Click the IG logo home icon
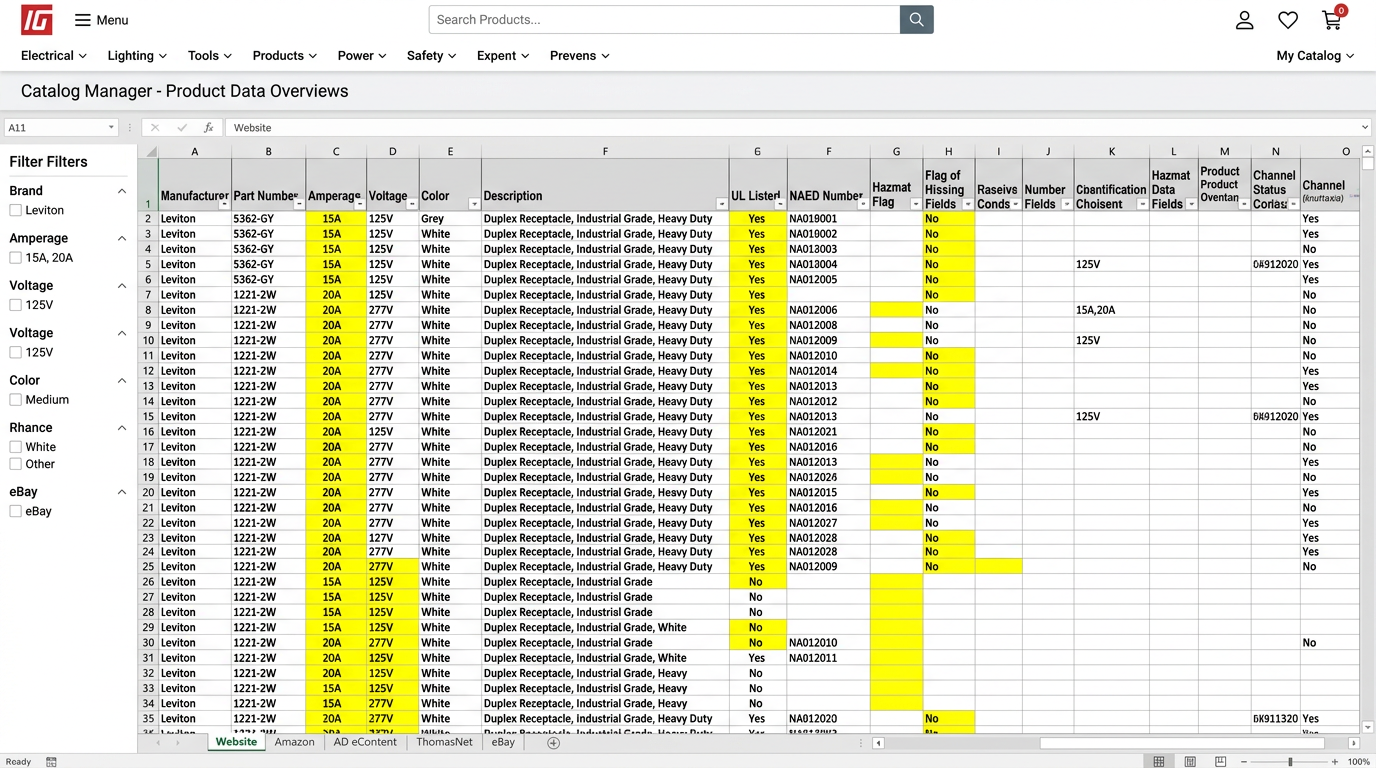Viewport: 1376px width, 768px height. click(37, 20)
